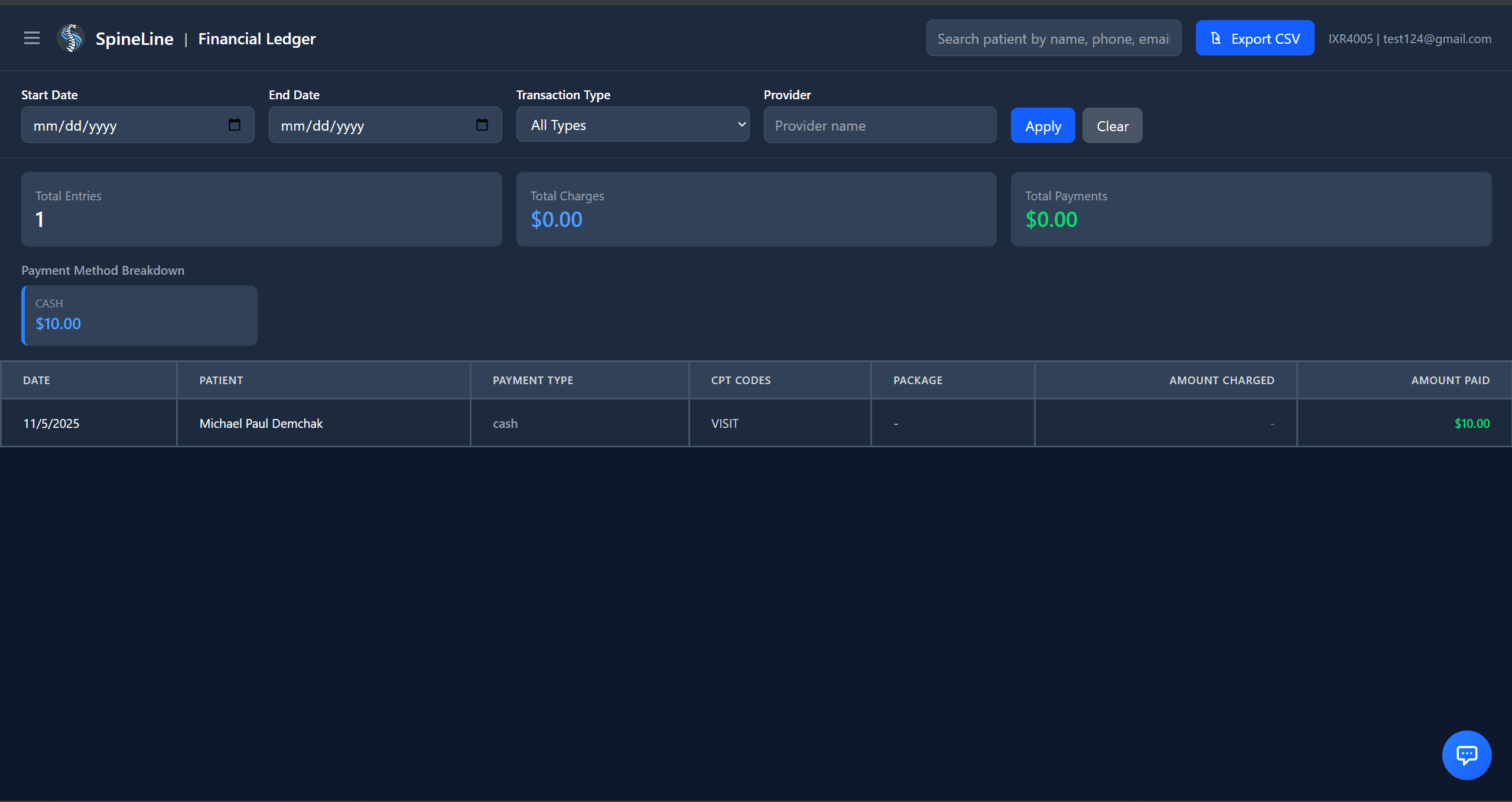
Task: Open the End Date calendar picker icon
Action: coord(482,125)
